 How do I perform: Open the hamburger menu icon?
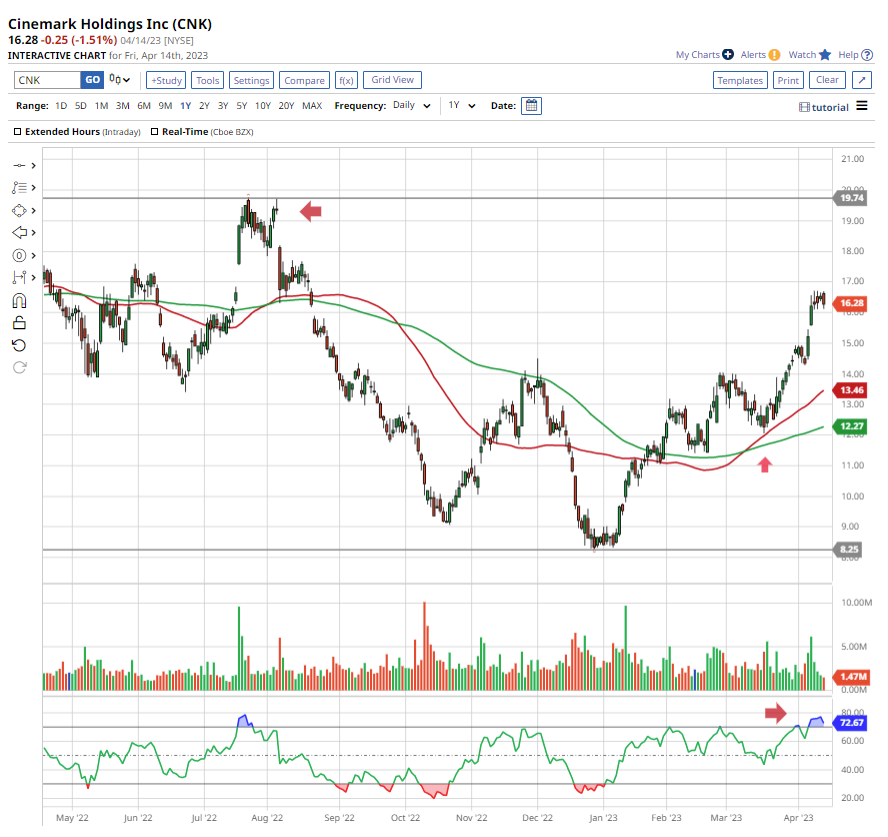tap(861, 106)
